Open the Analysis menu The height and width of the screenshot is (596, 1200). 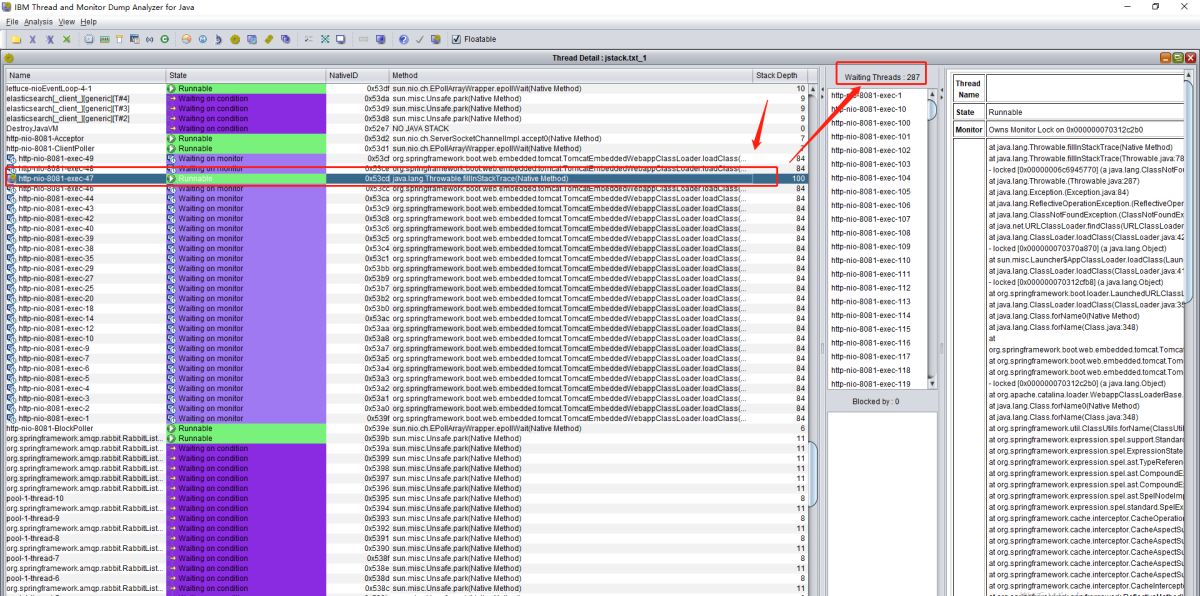point(38,21)
